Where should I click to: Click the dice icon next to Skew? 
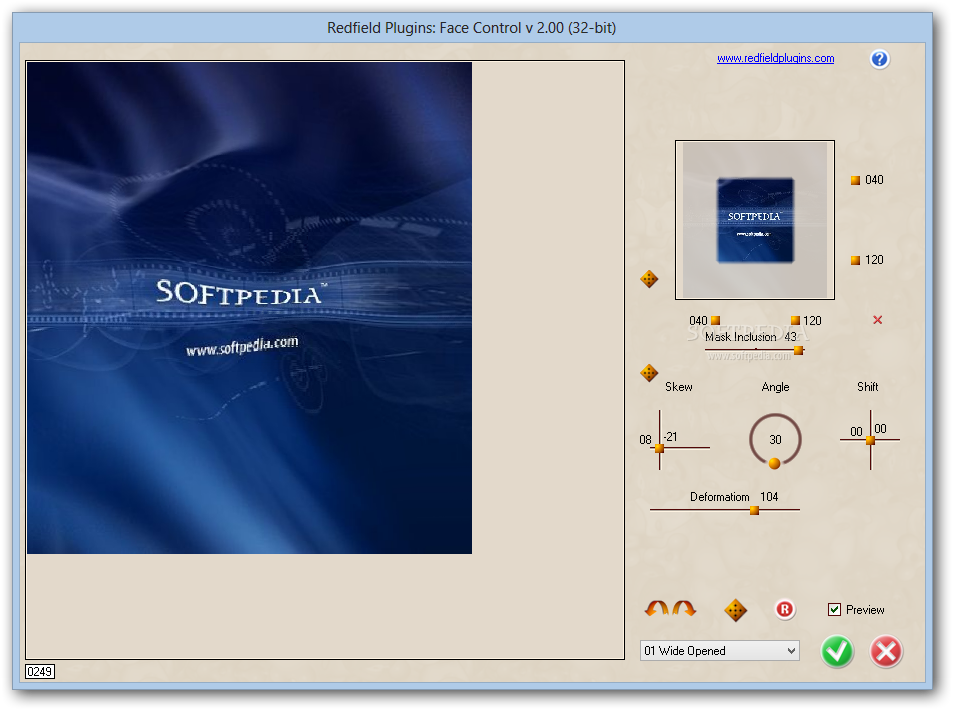point(649,373)
